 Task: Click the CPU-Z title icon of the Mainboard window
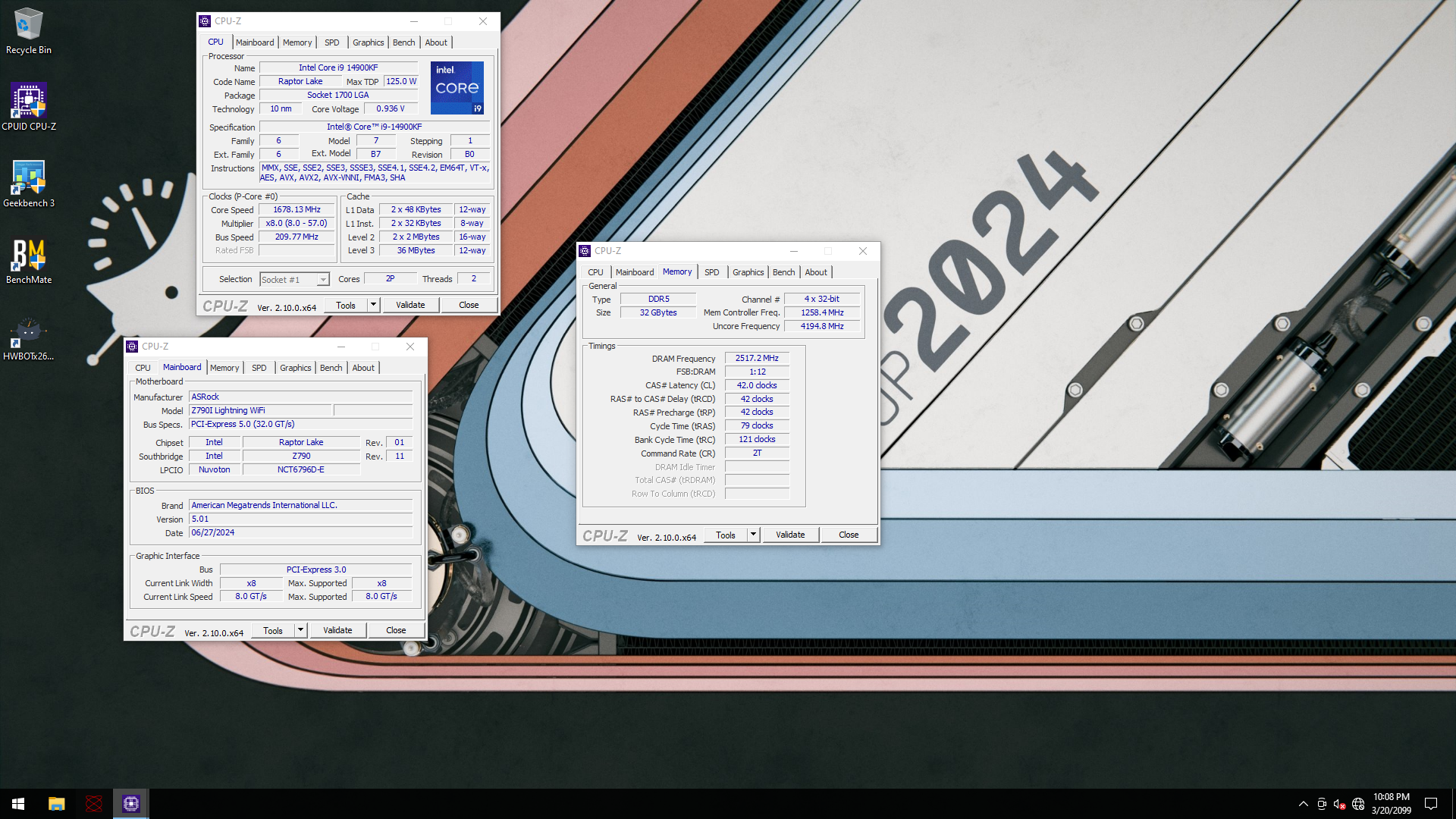[x=132, y=347]
